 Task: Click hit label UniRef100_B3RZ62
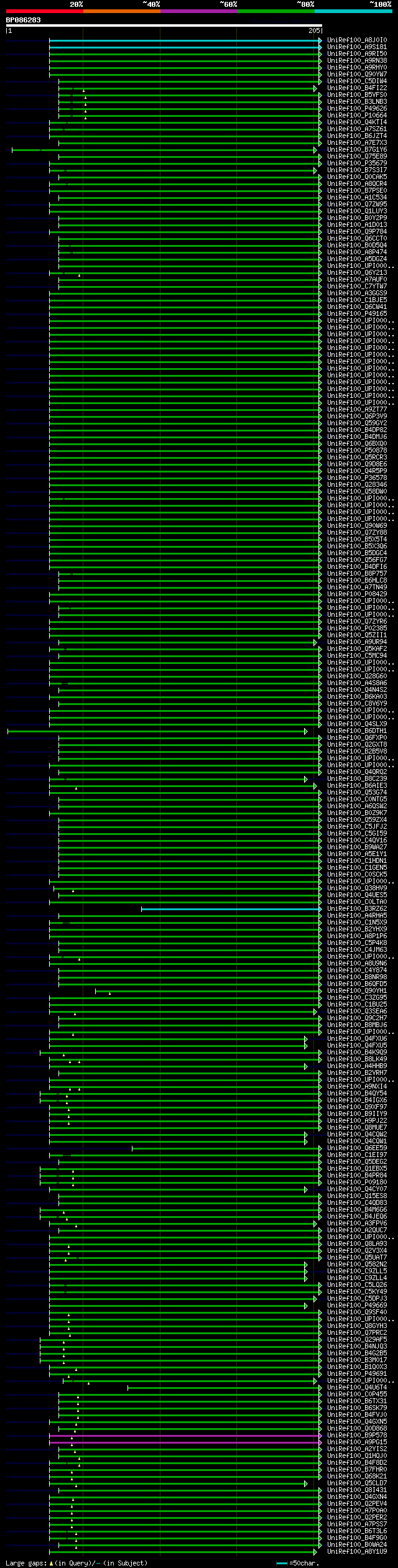(357, 909)
